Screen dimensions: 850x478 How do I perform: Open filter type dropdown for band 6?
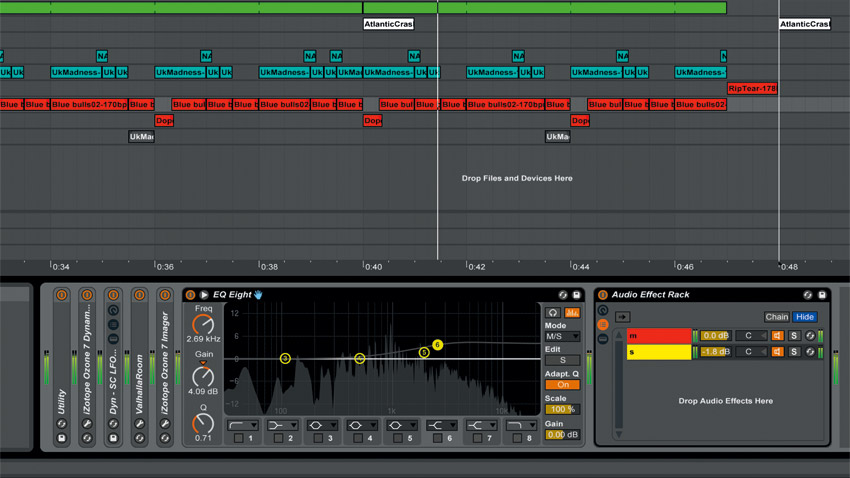click(441, 425)
